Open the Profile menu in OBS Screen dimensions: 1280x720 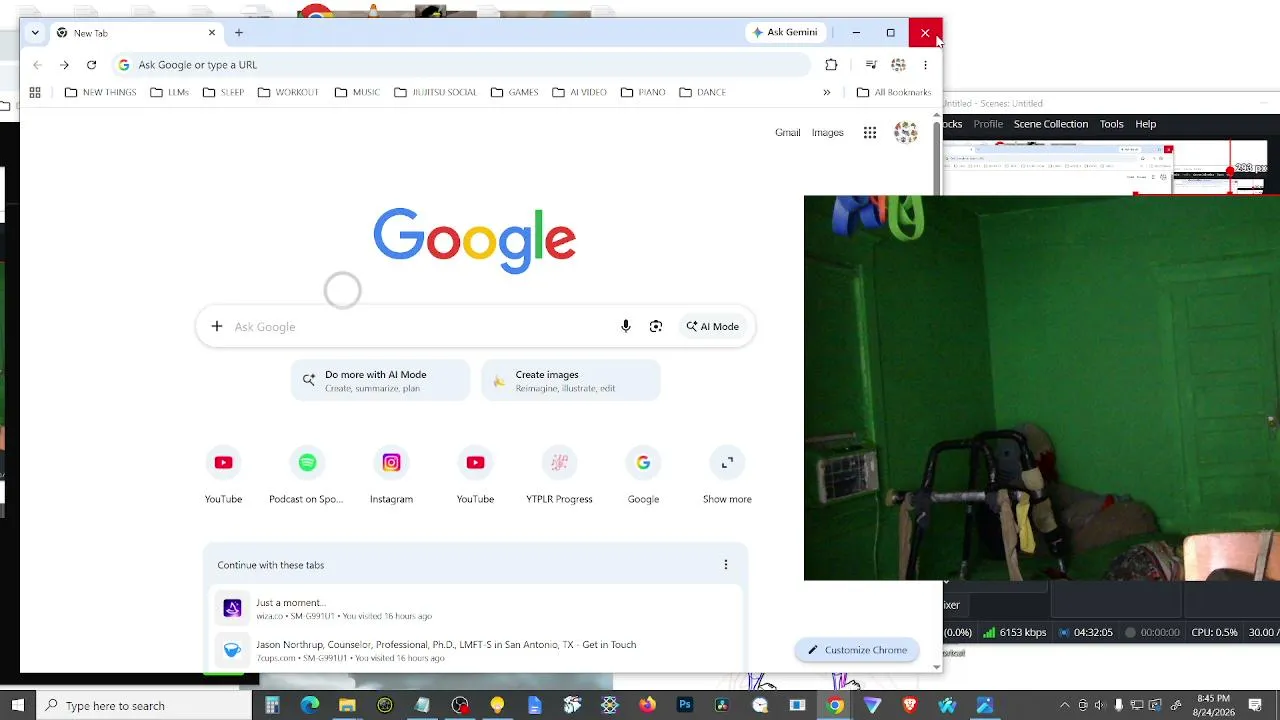[988, 124]
